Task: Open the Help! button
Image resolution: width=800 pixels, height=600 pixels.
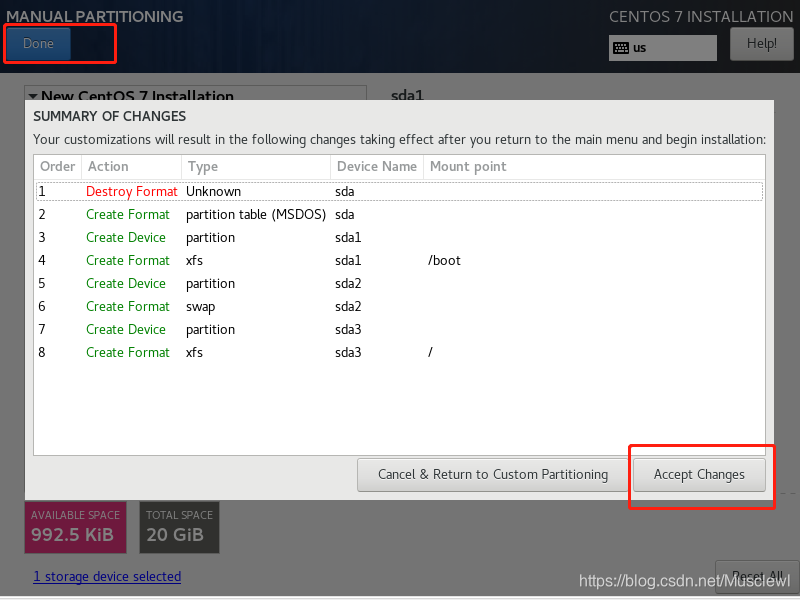Action: [x=761, y=44]
